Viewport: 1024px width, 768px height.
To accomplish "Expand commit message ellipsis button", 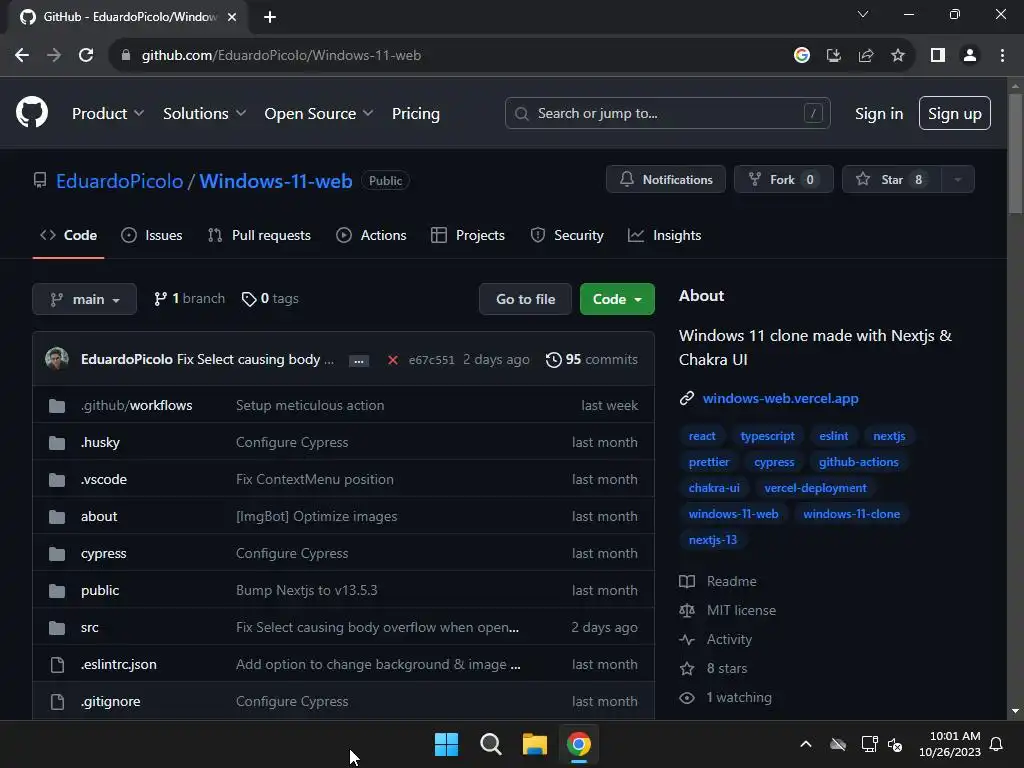I will coord(359,360).
